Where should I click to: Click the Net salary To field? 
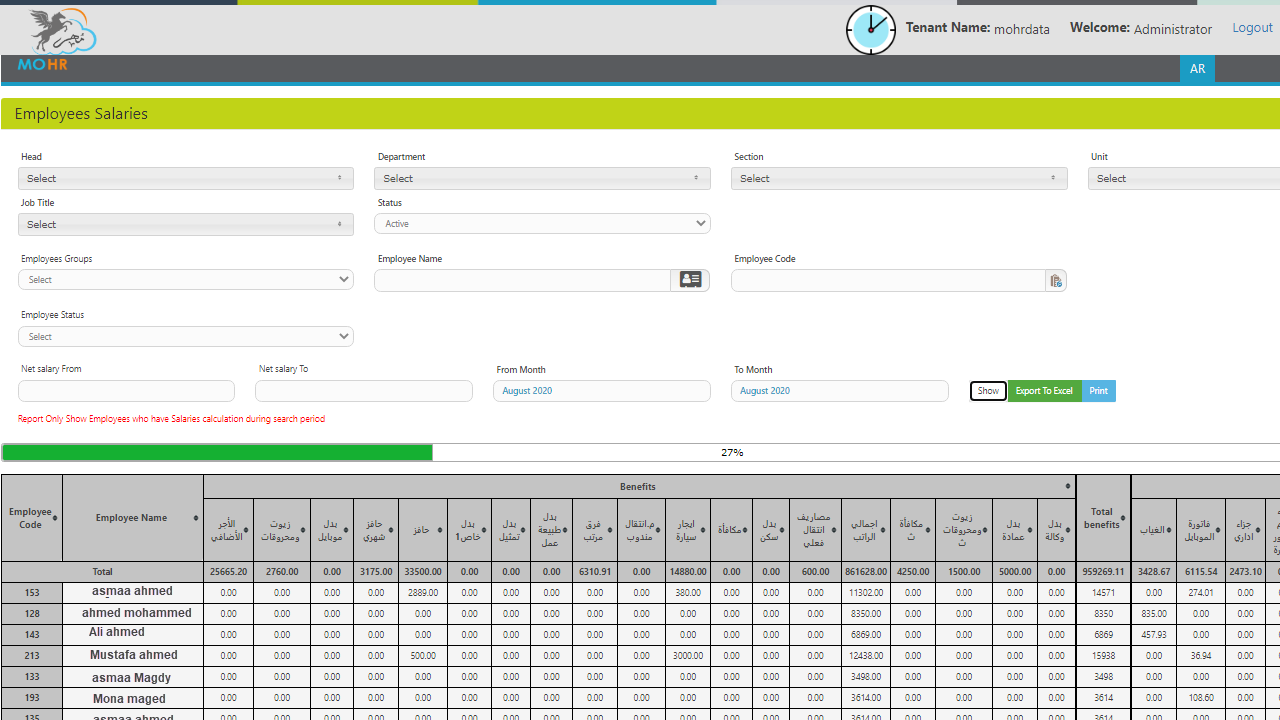[x=364, y=391]
